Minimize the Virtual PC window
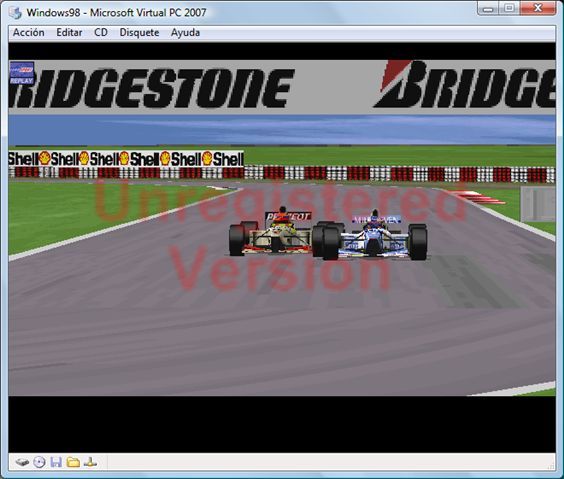 point(488,8)
